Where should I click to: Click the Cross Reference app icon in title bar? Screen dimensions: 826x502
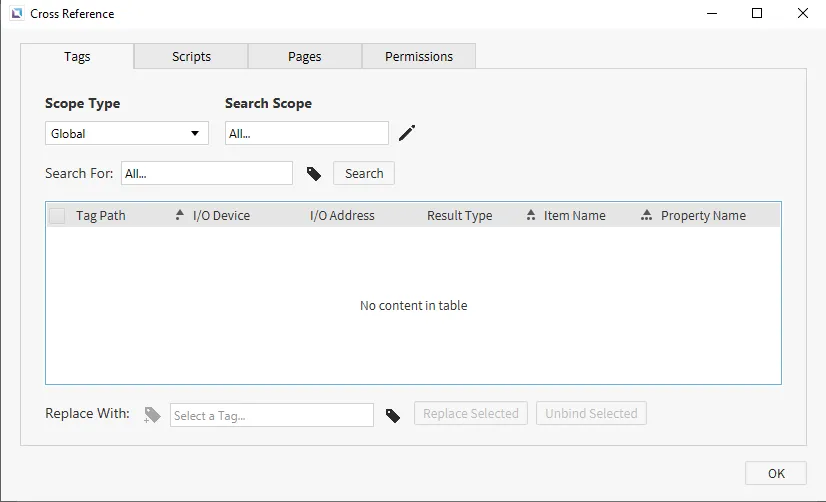(16, 14)
